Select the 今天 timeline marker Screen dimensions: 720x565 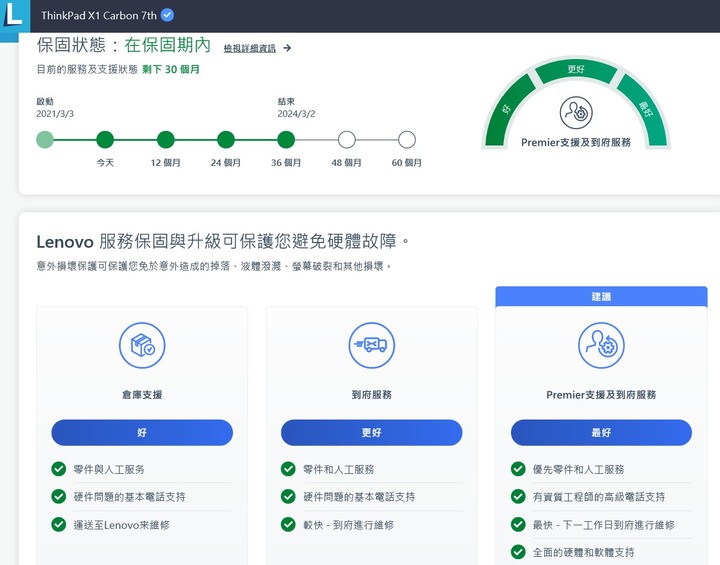point(105,140)
